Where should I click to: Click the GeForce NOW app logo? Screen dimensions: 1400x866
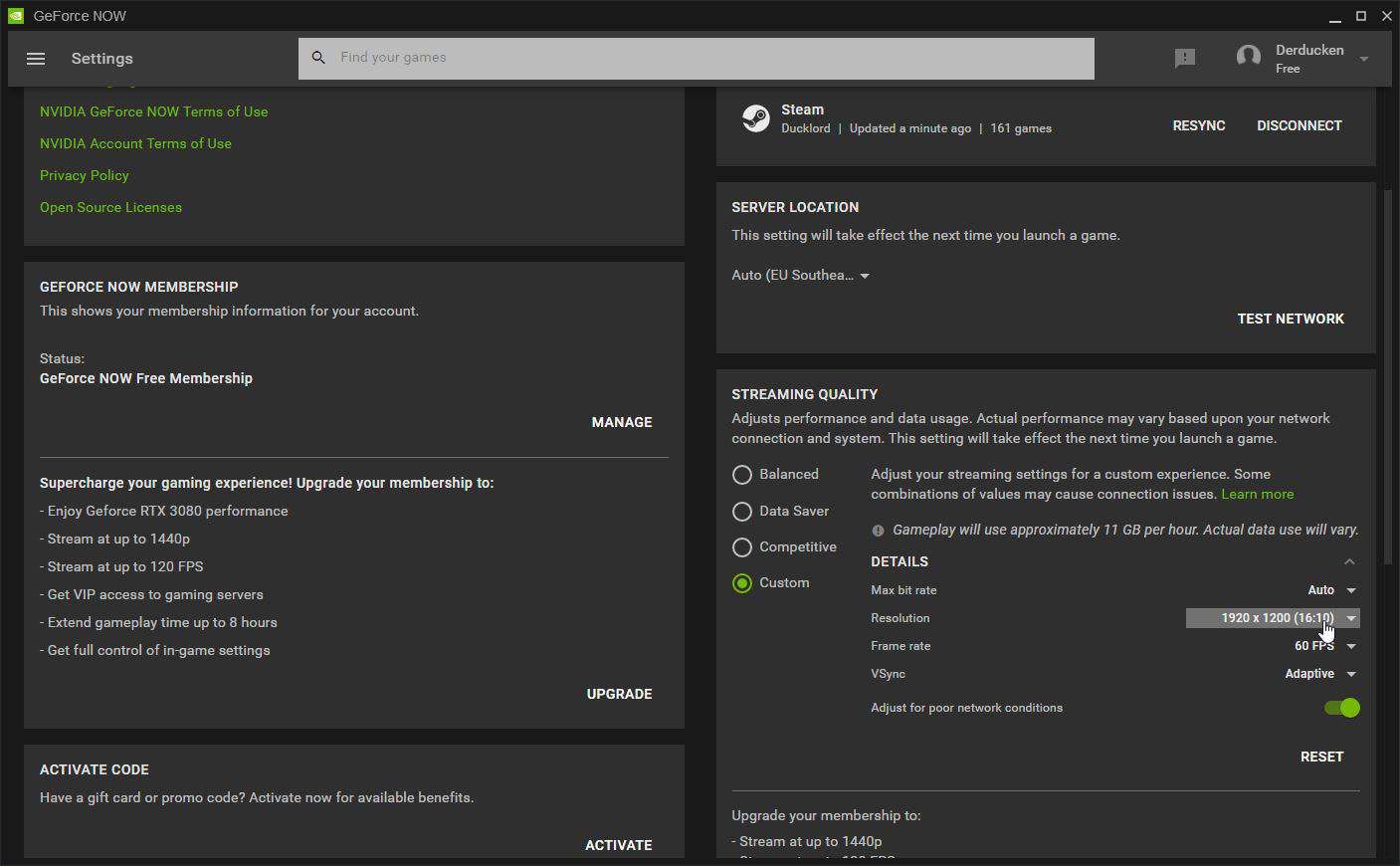click(15, 16)
